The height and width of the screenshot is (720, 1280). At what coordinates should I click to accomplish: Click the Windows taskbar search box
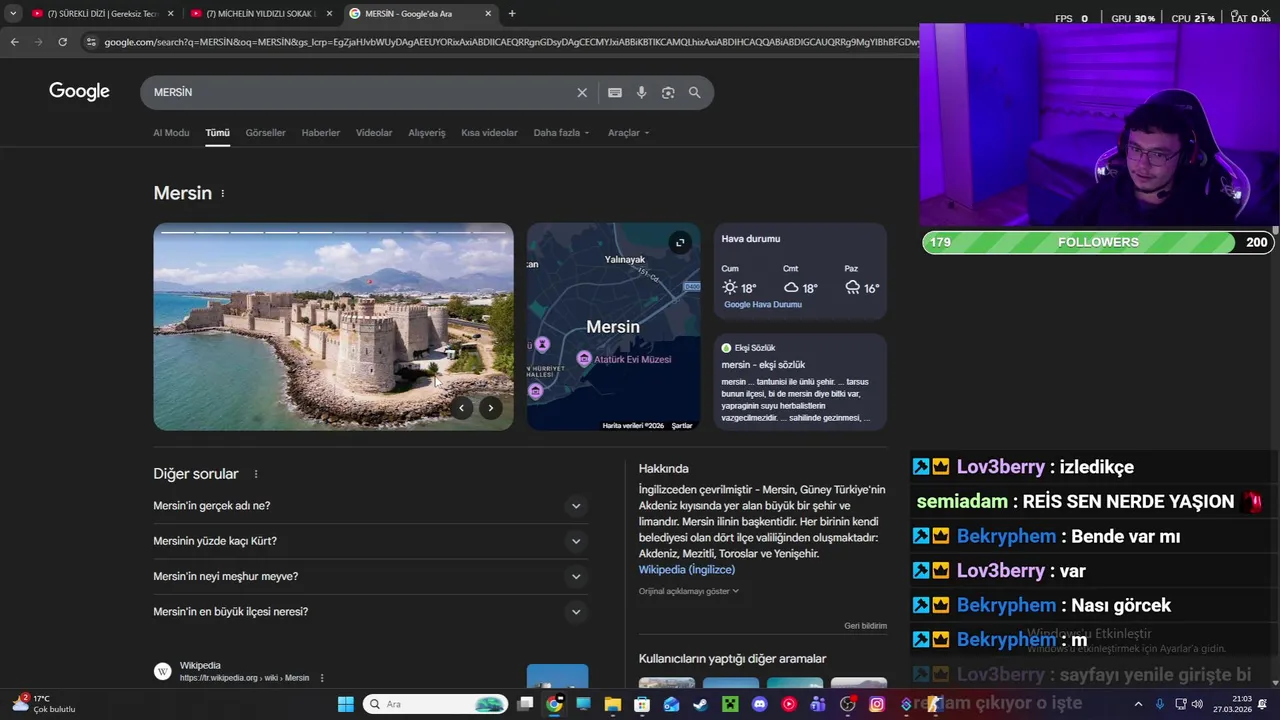pos(435,704)
